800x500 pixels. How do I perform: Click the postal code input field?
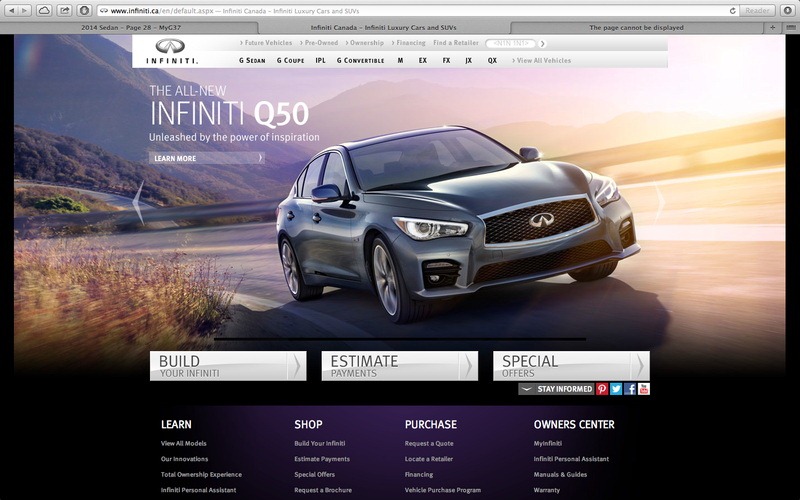(511, 44)
